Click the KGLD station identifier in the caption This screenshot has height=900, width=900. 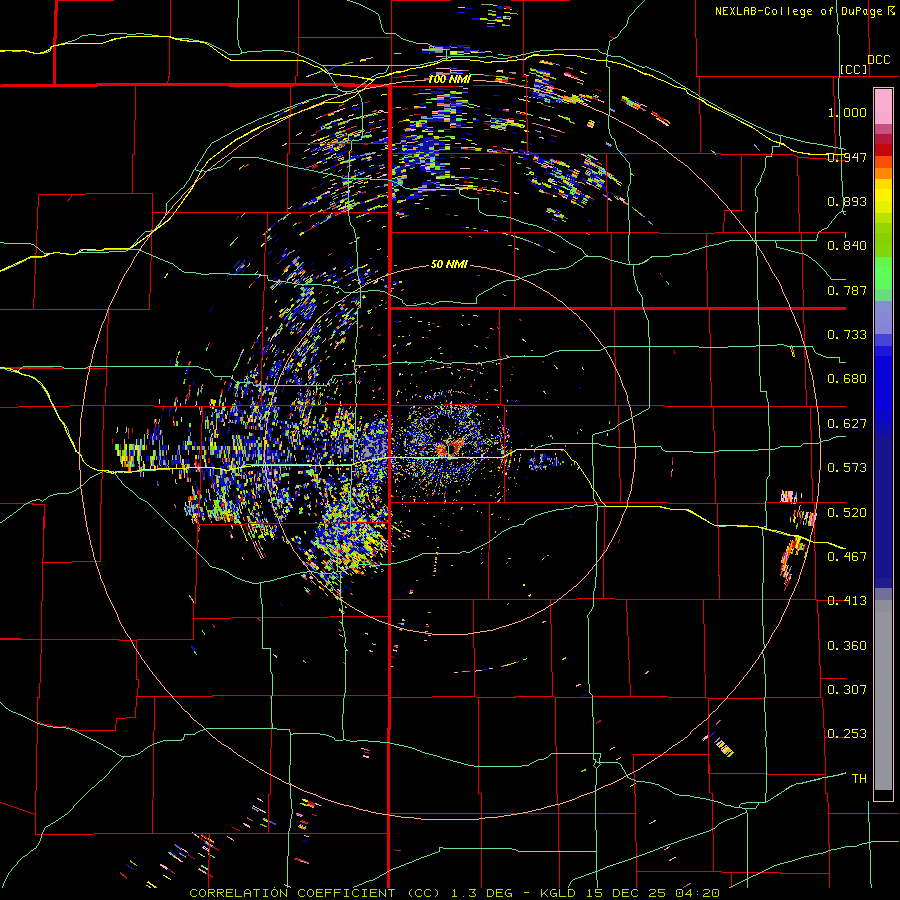[560, 893]
